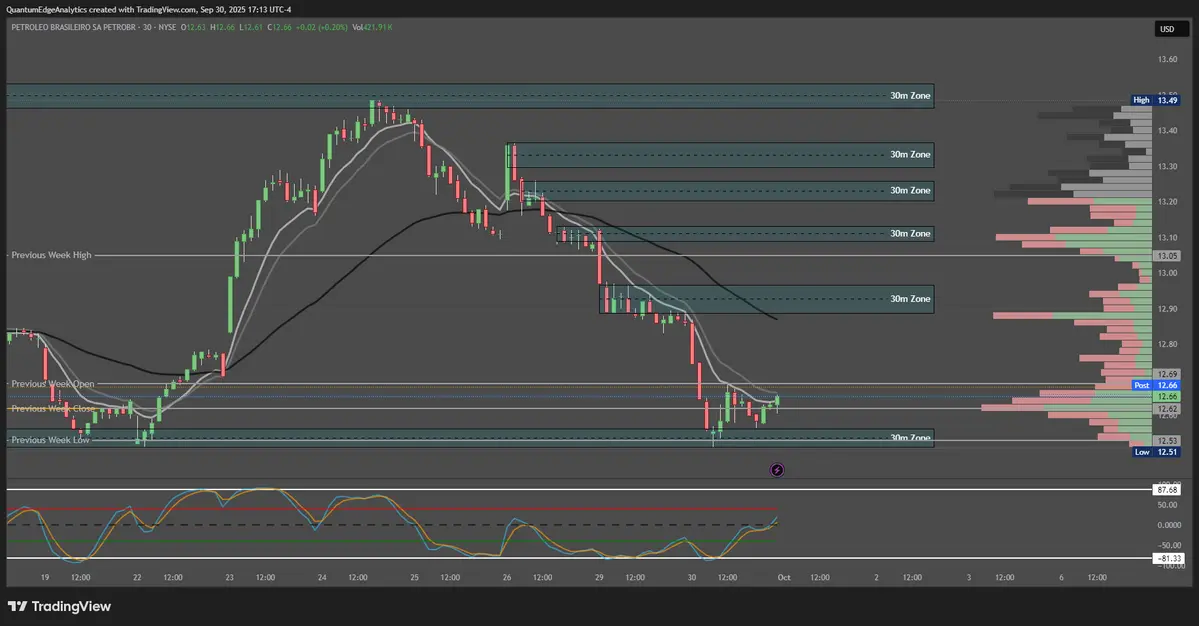Select the Previous Week Close line label

pos(53,409)
